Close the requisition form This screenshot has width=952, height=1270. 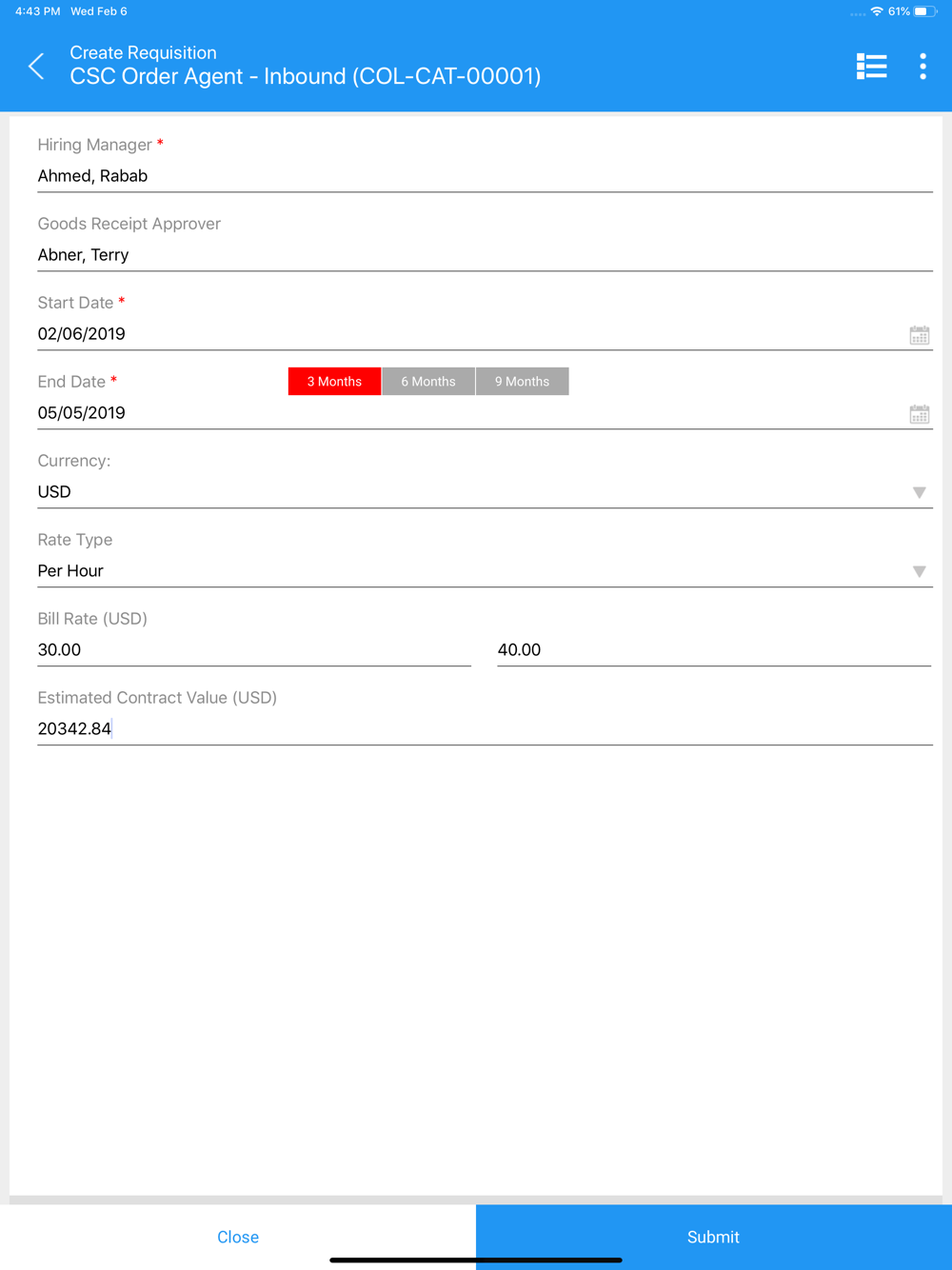pyautogui.click(x=238, y=1237)
